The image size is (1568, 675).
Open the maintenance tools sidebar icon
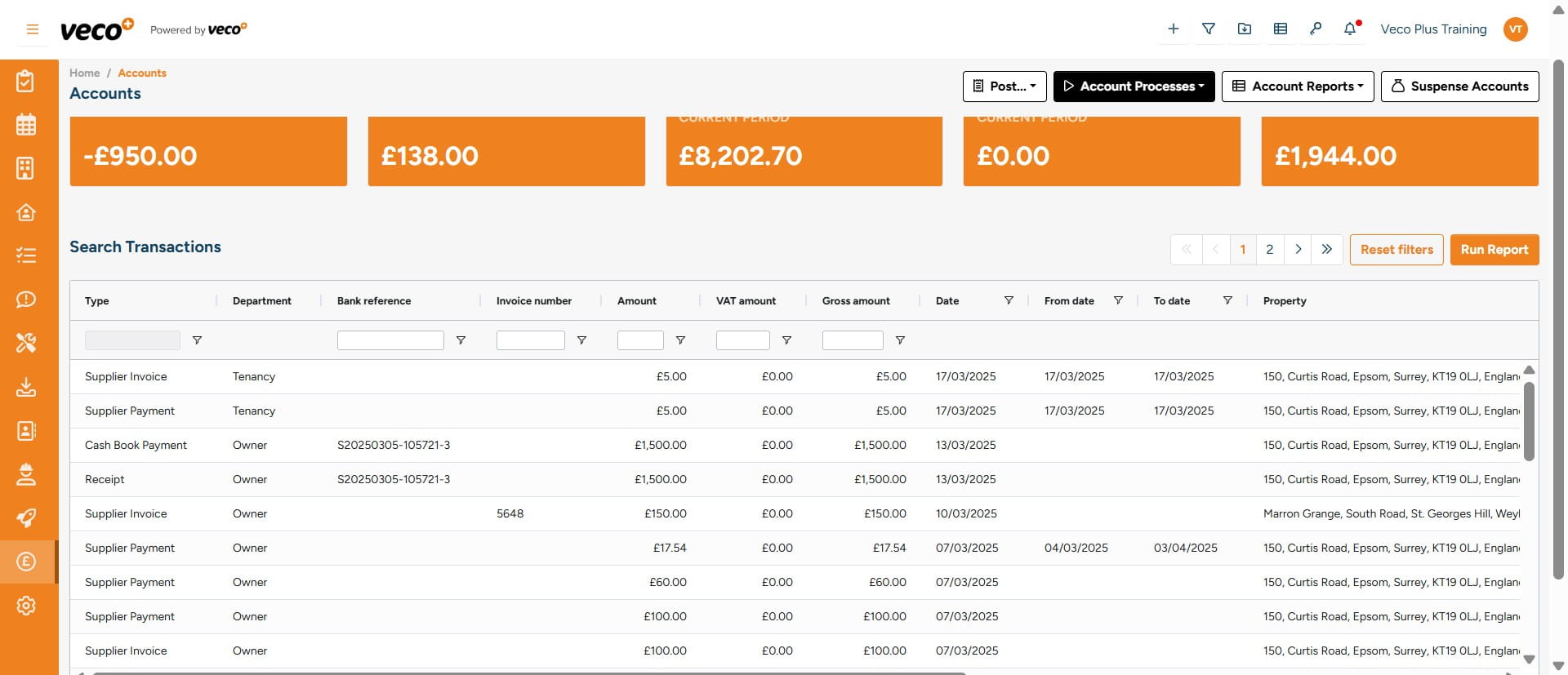[26, 343]
